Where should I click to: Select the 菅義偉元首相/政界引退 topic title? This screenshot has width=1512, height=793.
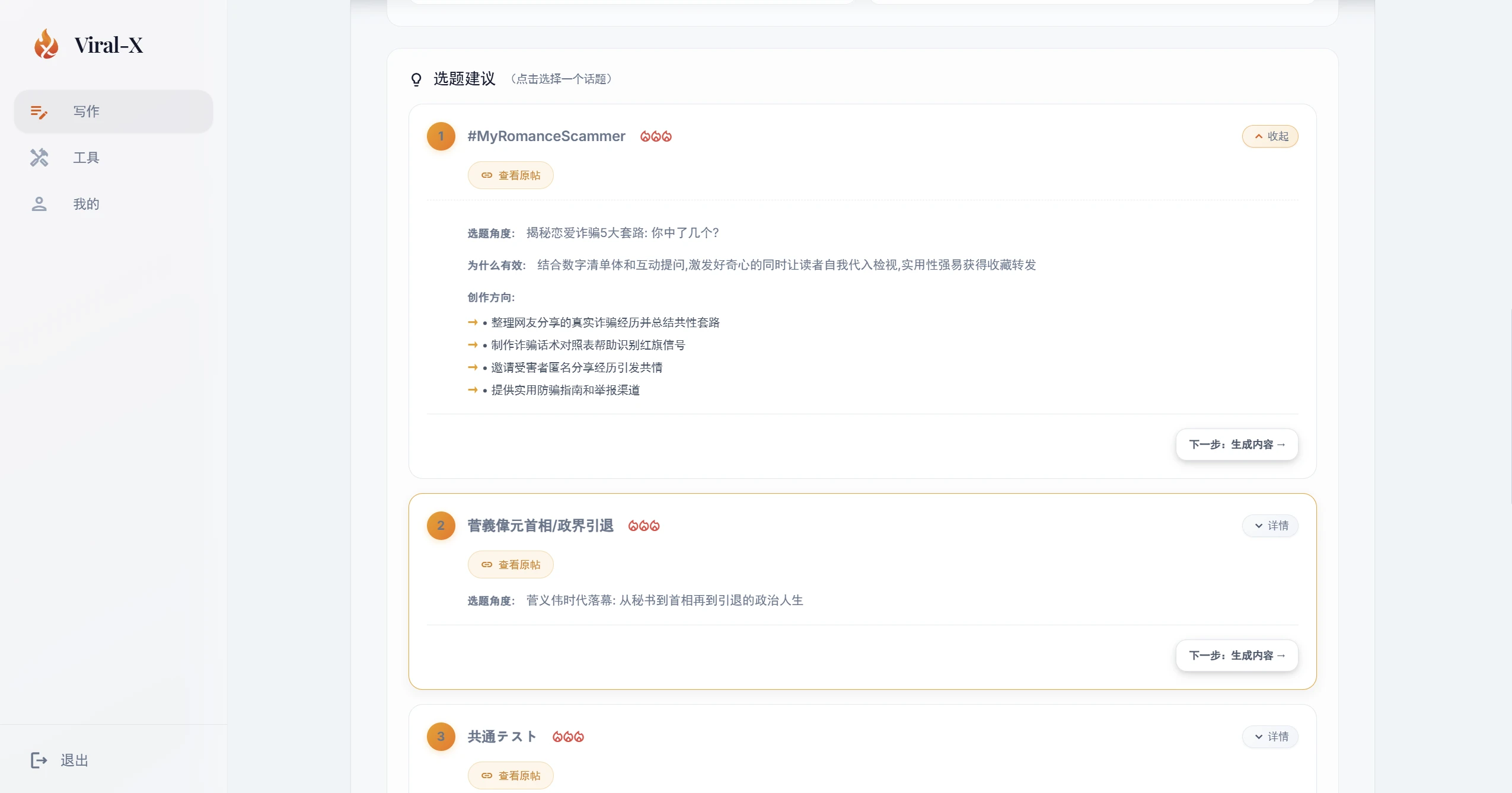click(540, 526)
